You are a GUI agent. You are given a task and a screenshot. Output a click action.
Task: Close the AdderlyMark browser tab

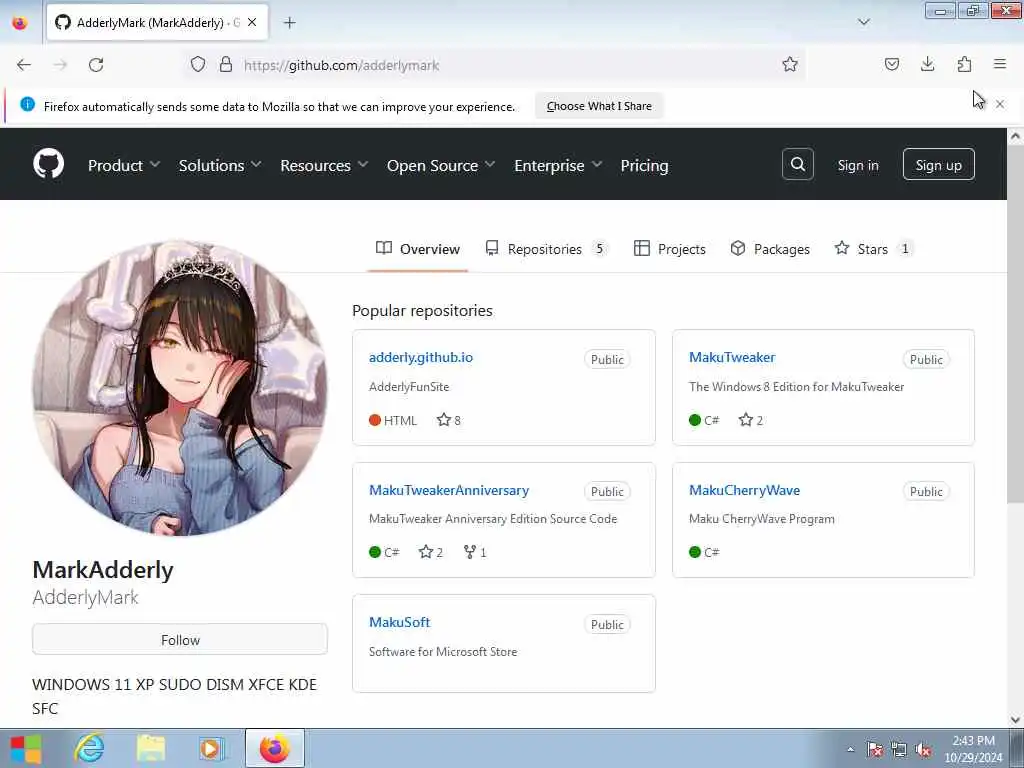coord(252,22)
